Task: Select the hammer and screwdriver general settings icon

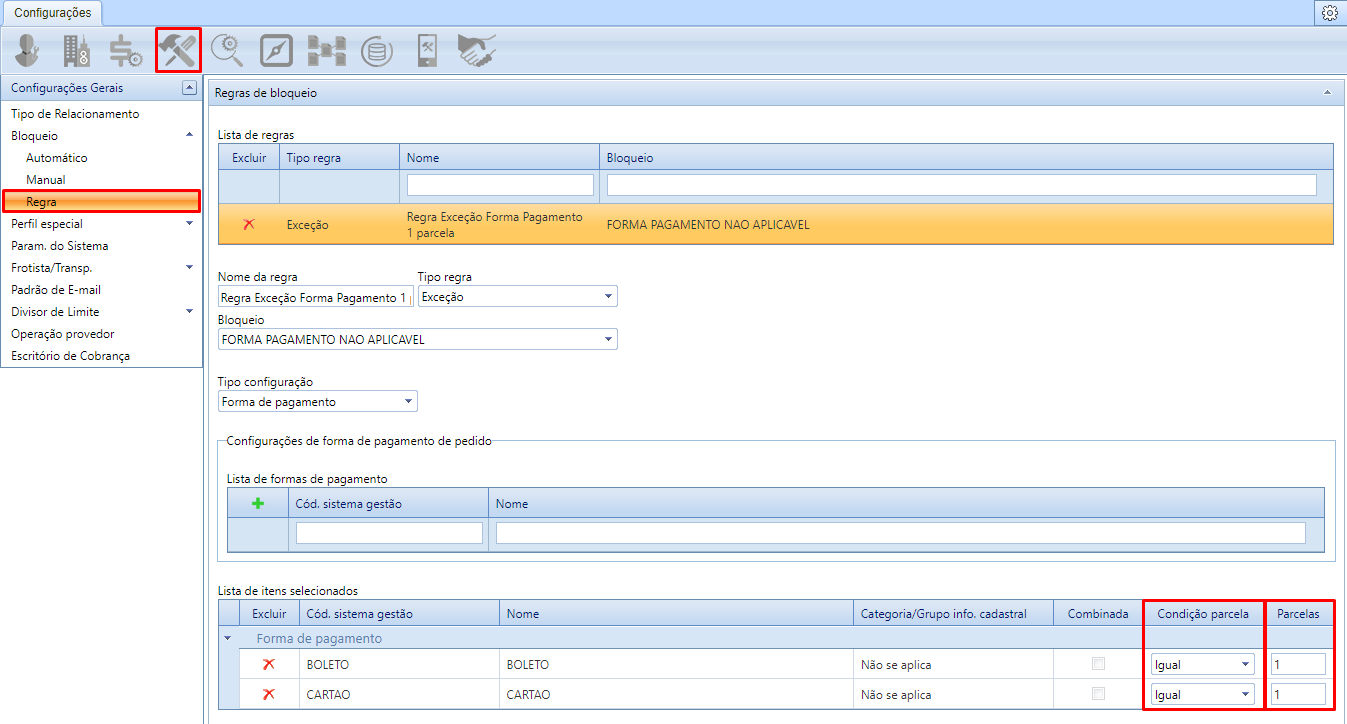Action: pyautogui.click(x=178, y=50)
